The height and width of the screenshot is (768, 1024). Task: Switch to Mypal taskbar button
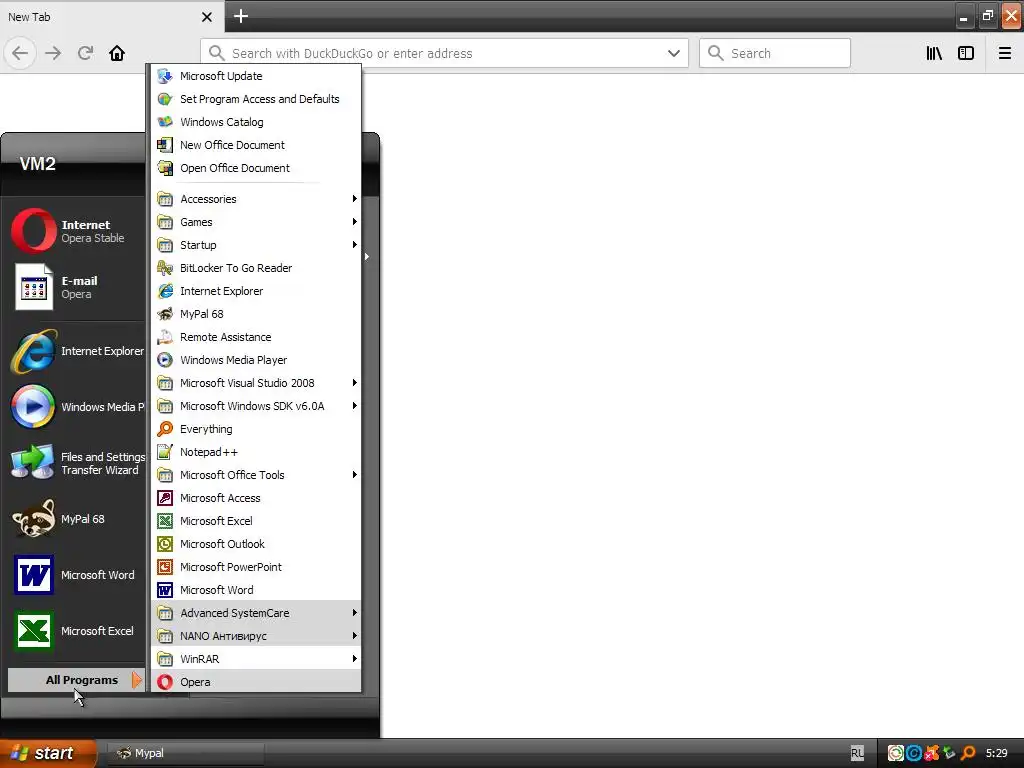(185, 753)
